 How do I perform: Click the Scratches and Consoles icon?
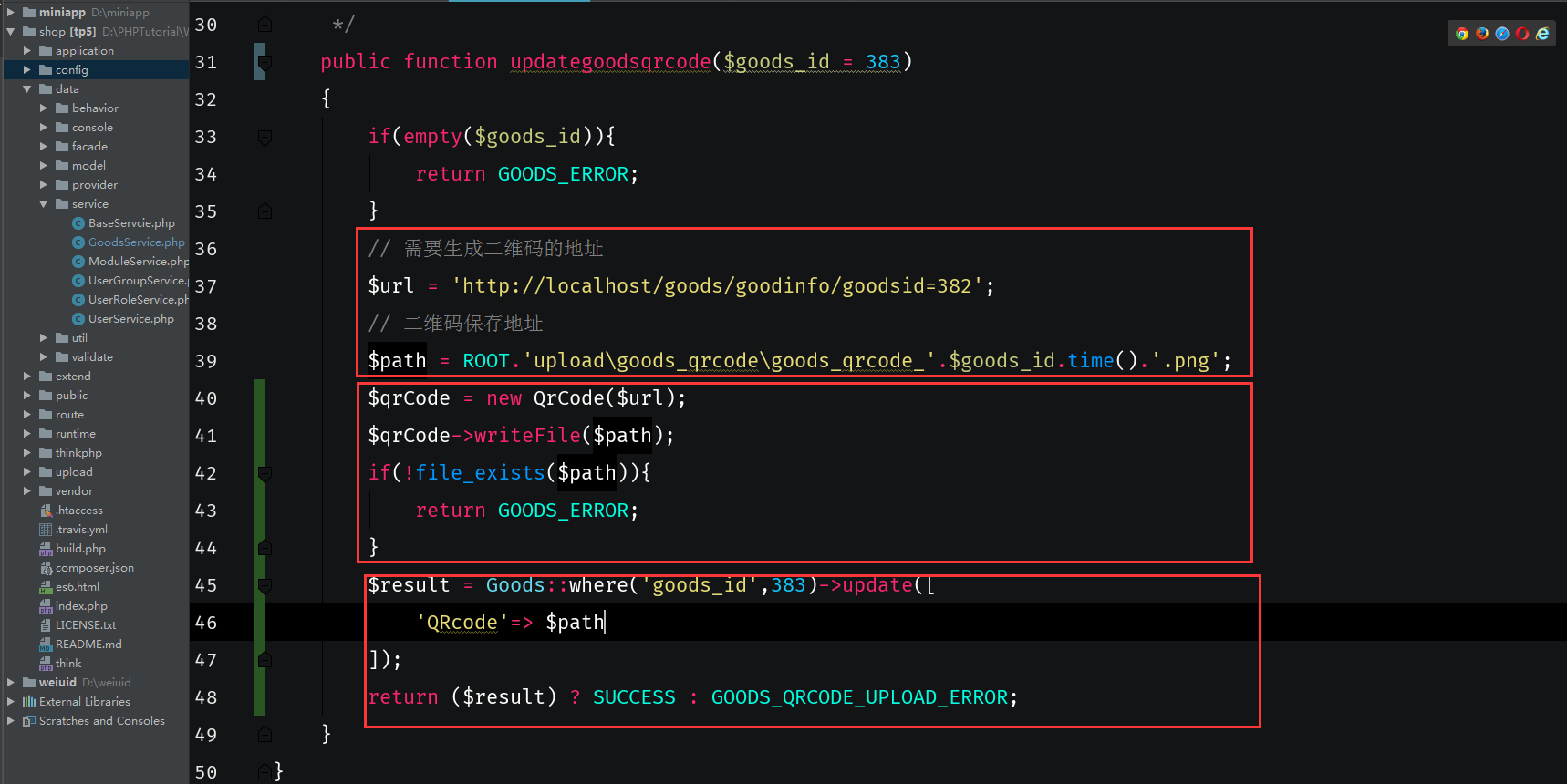coord(29,721)
